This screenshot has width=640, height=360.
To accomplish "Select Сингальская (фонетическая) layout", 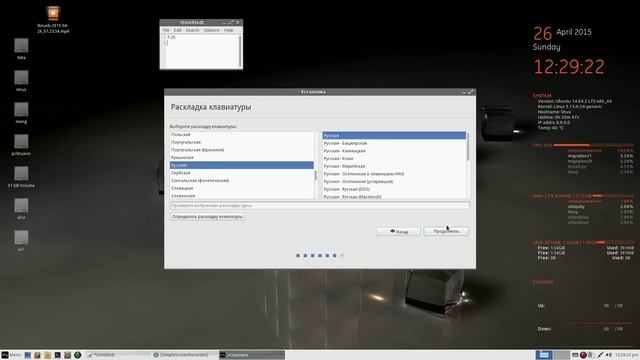I will [x=242, y=180].
